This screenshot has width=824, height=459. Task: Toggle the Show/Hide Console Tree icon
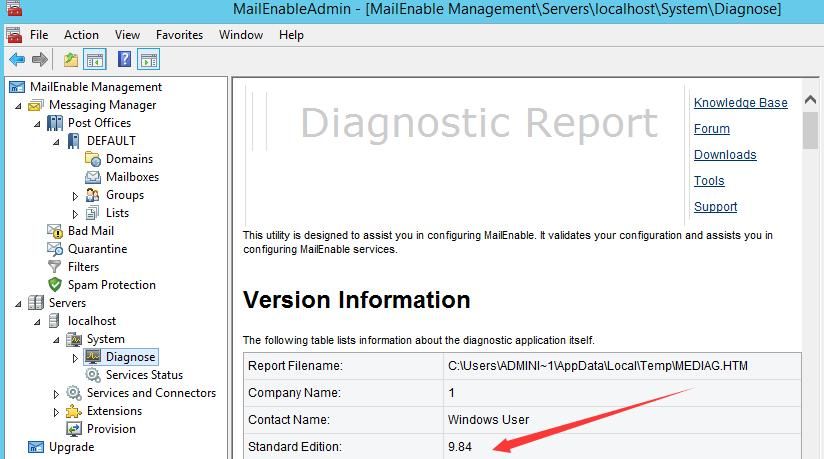95,59
